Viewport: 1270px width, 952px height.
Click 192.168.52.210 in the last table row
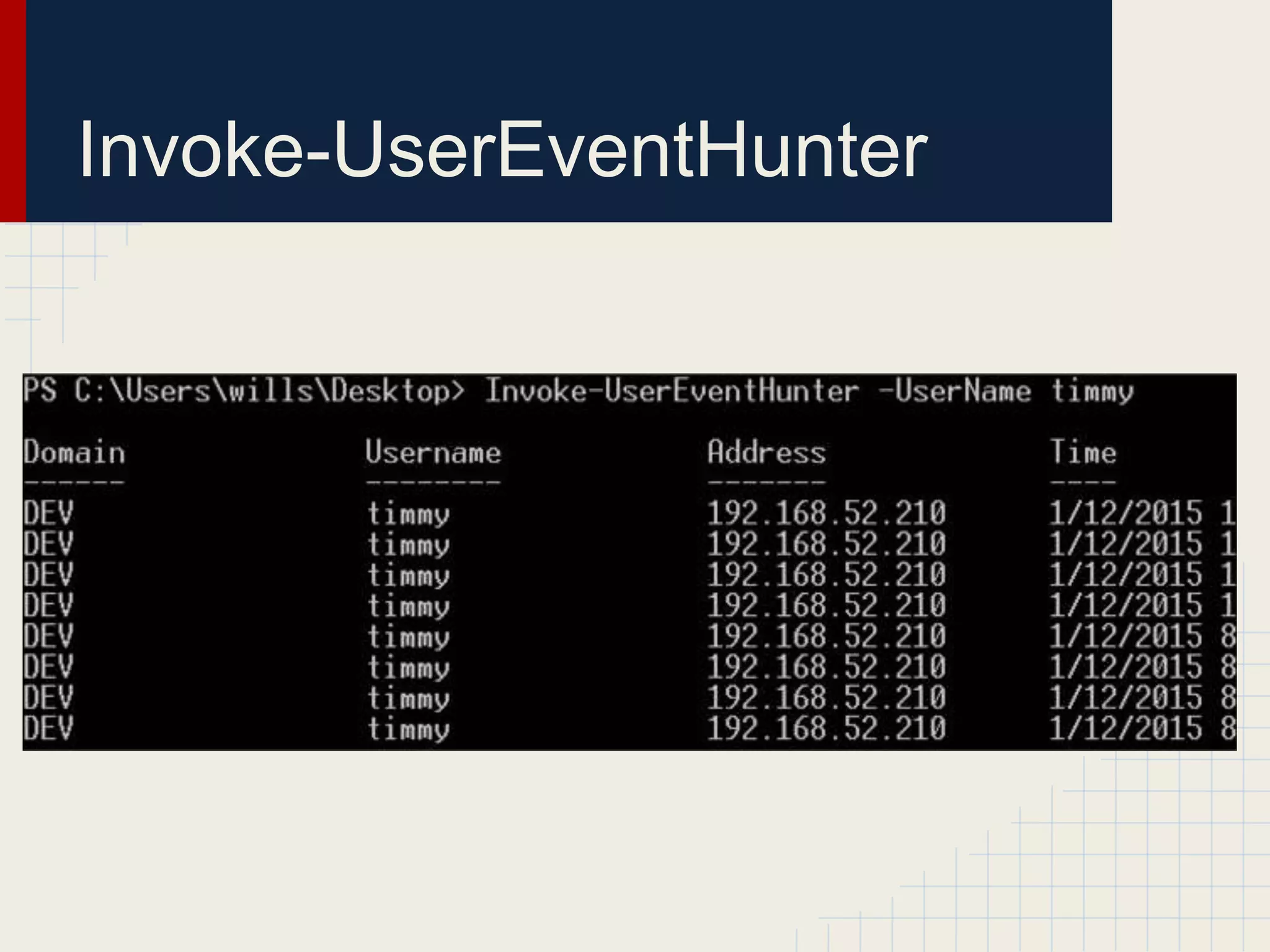[826, 728]
